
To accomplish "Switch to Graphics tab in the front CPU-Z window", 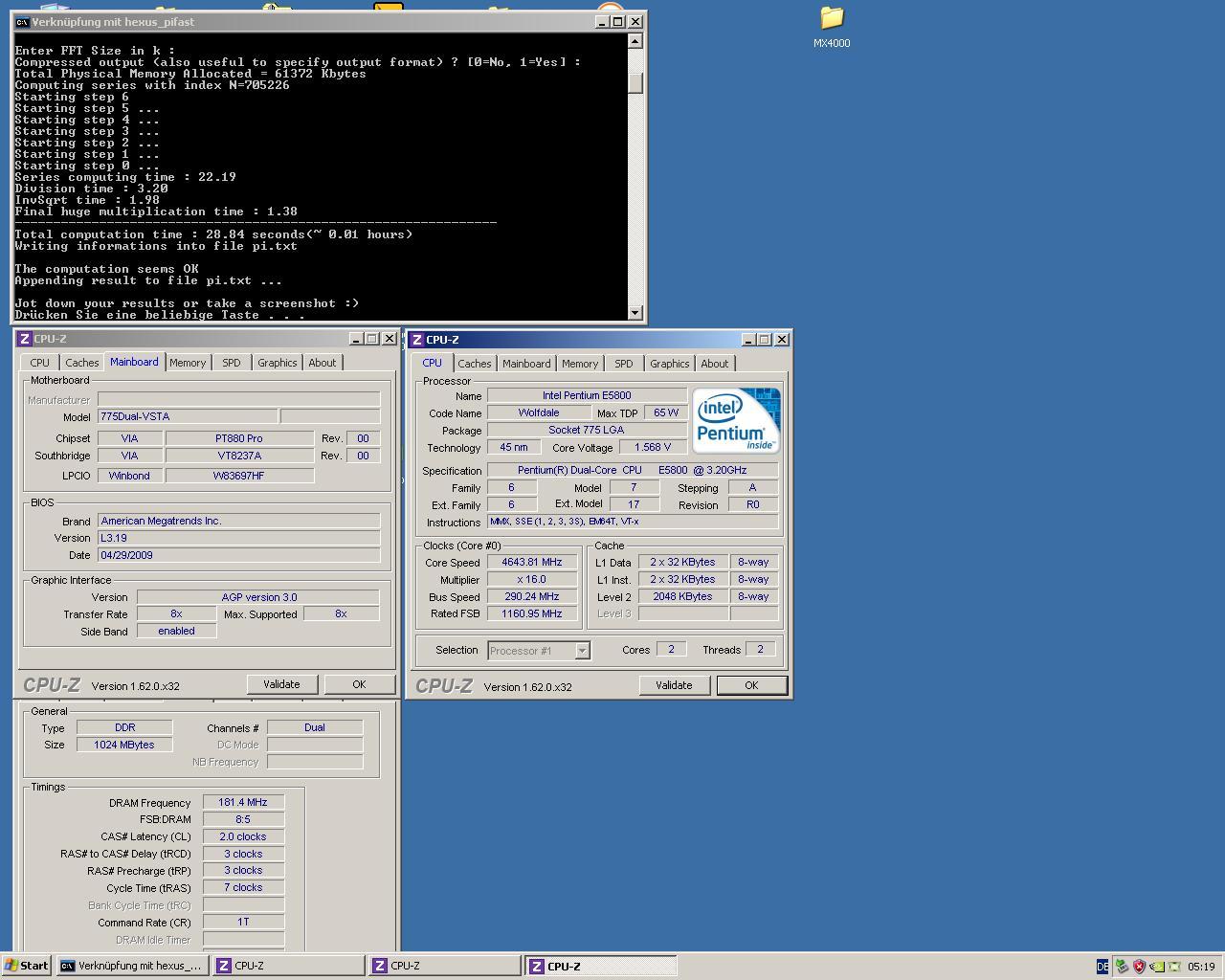I will click(x=670, y=364).
